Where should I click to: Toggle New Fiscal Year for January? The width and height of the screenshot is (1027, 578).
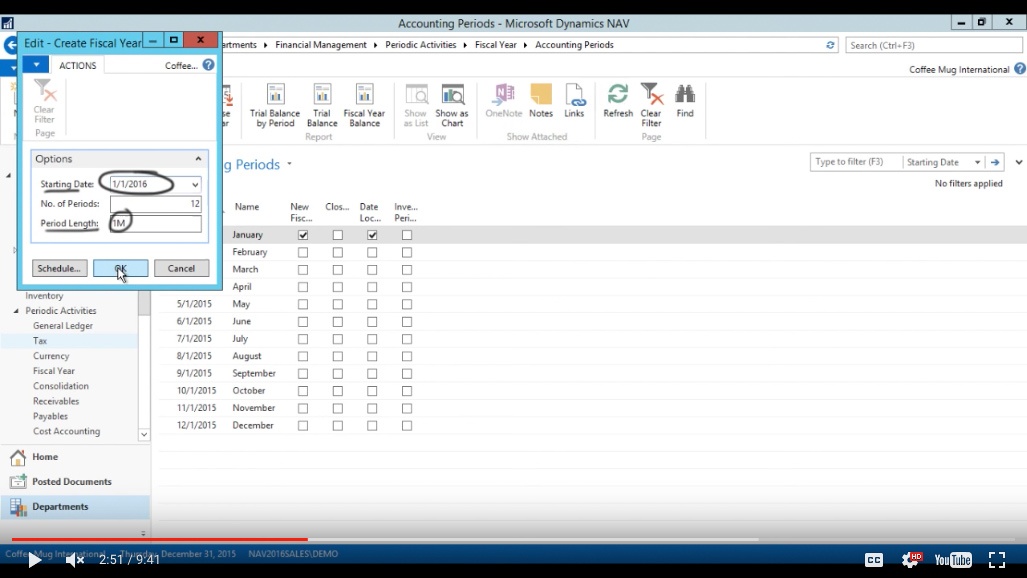303,235
